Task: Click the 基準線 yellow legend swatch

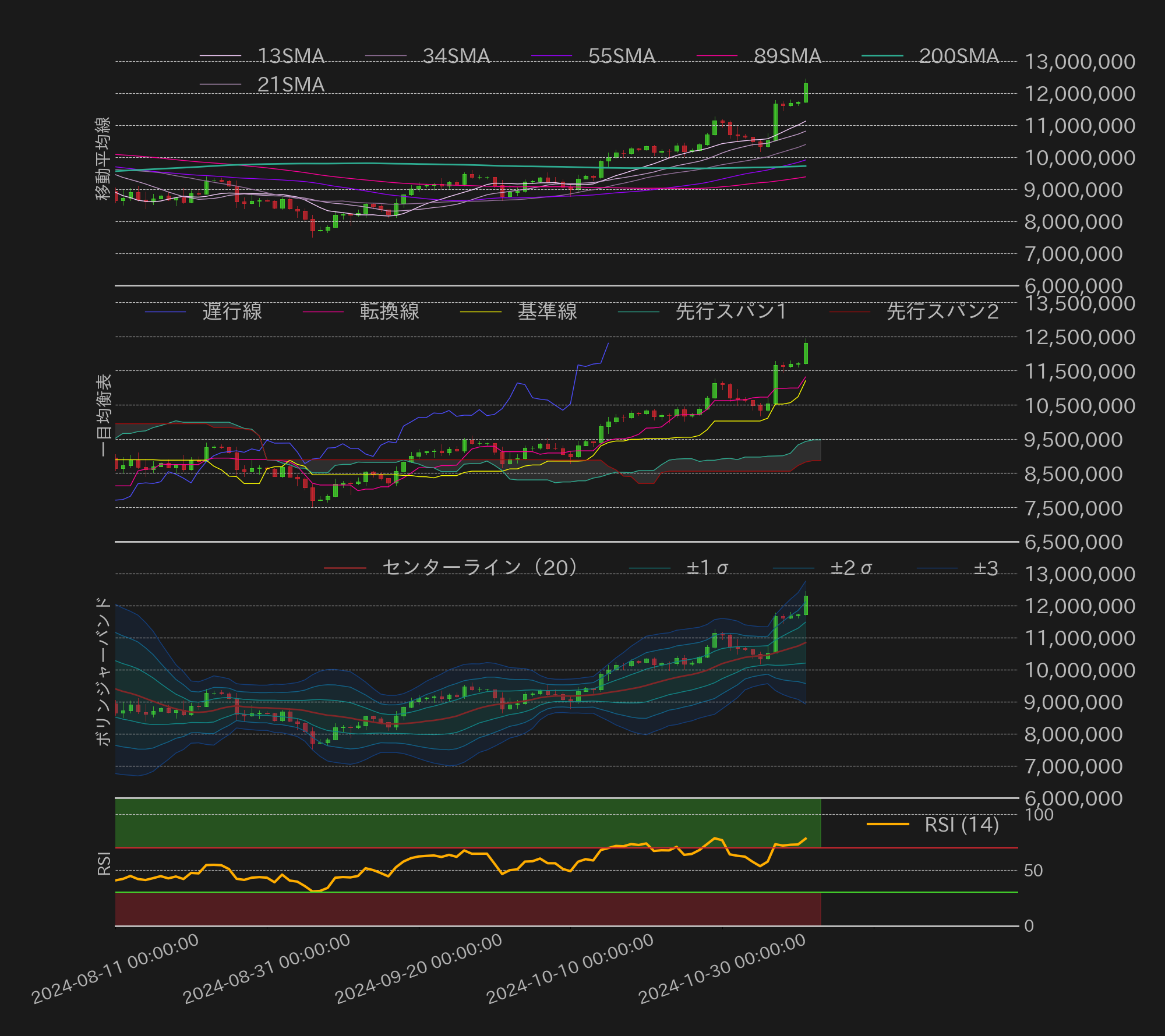Action: 481,312
